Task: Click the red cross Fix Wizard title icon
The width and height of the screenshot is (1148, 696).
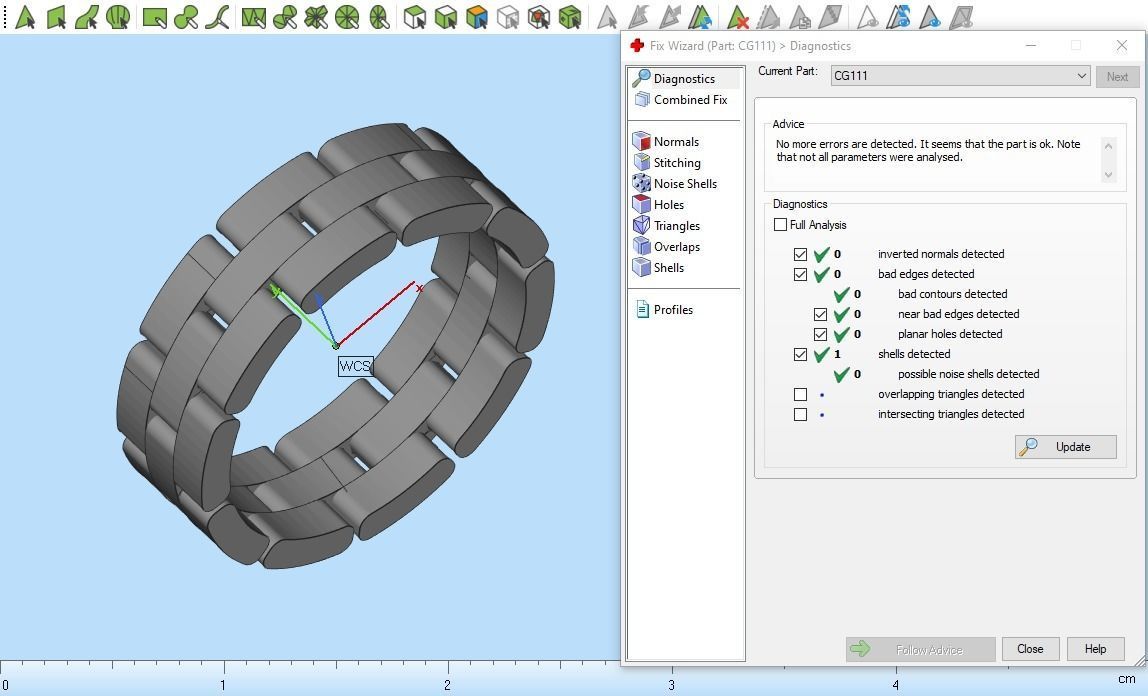Action: tap(637, 45)
